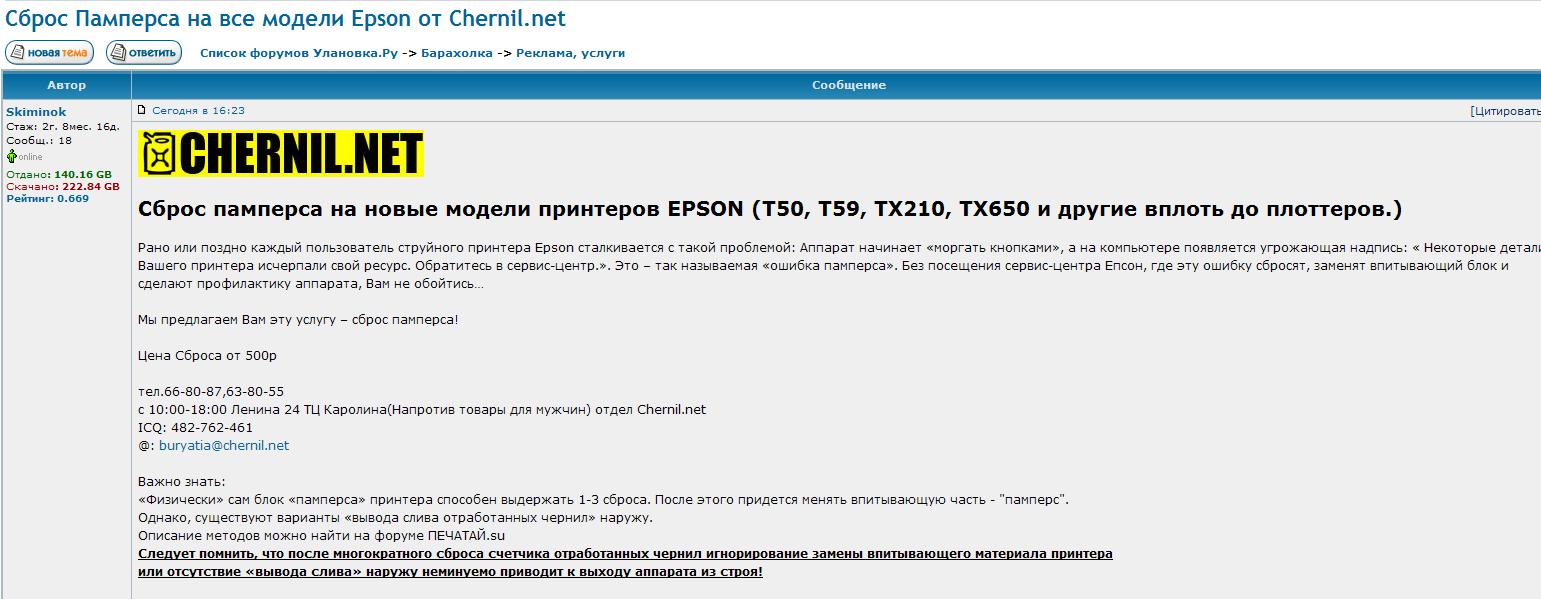Click the online status icon under Skiminok

point(12,156)
